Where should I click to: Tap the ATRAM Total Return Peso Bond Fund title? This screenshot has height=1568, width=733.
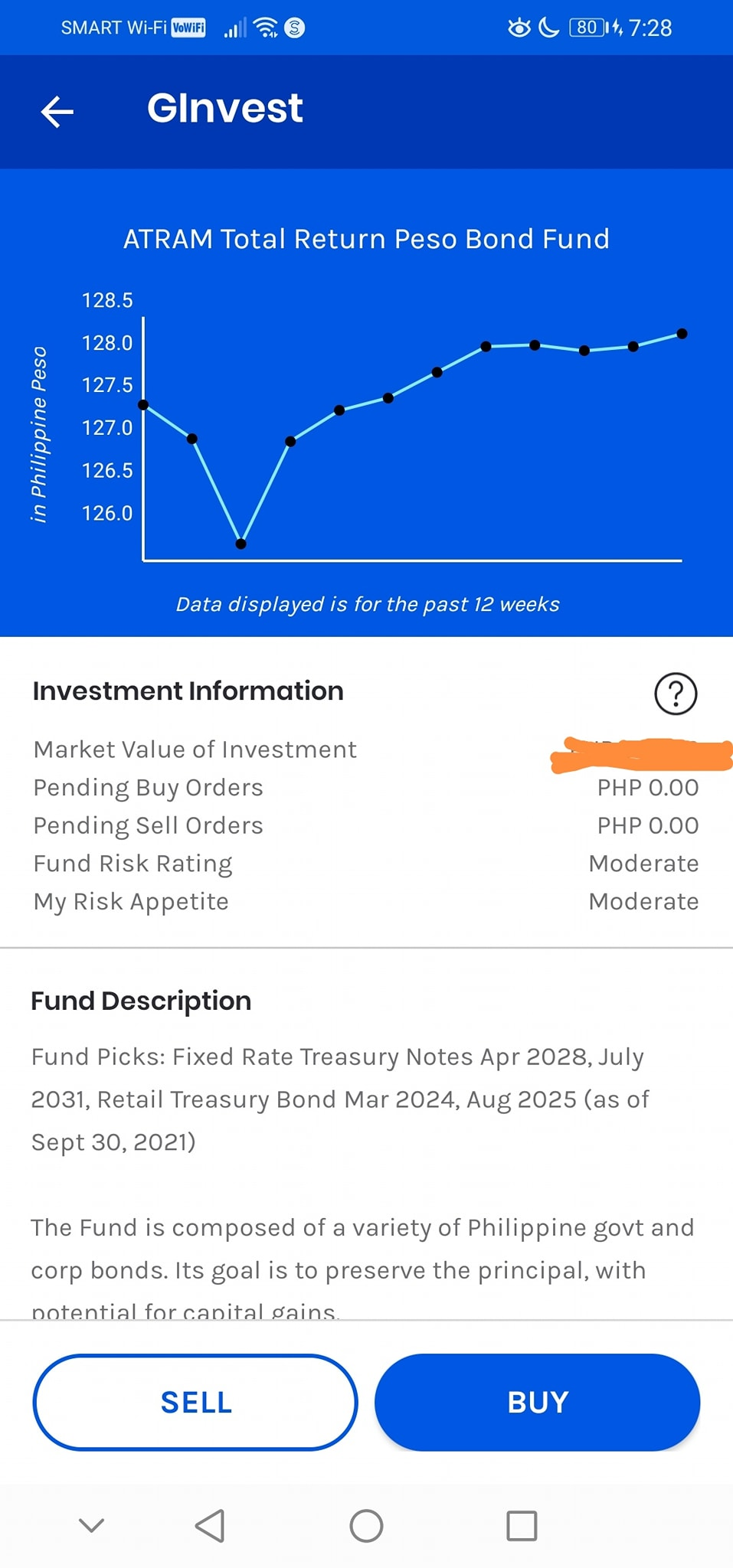(366, 239)
